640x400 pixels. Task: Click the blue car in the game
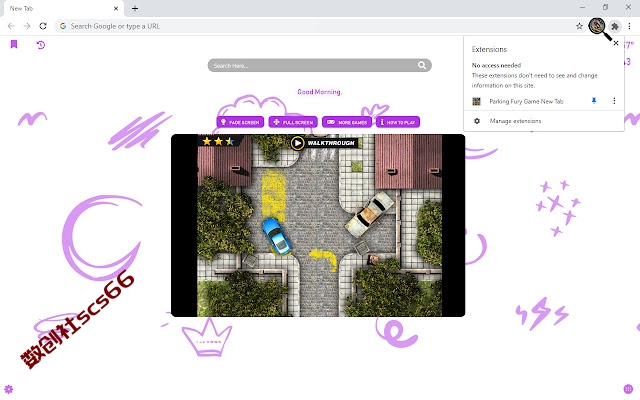tap(276, 236)
